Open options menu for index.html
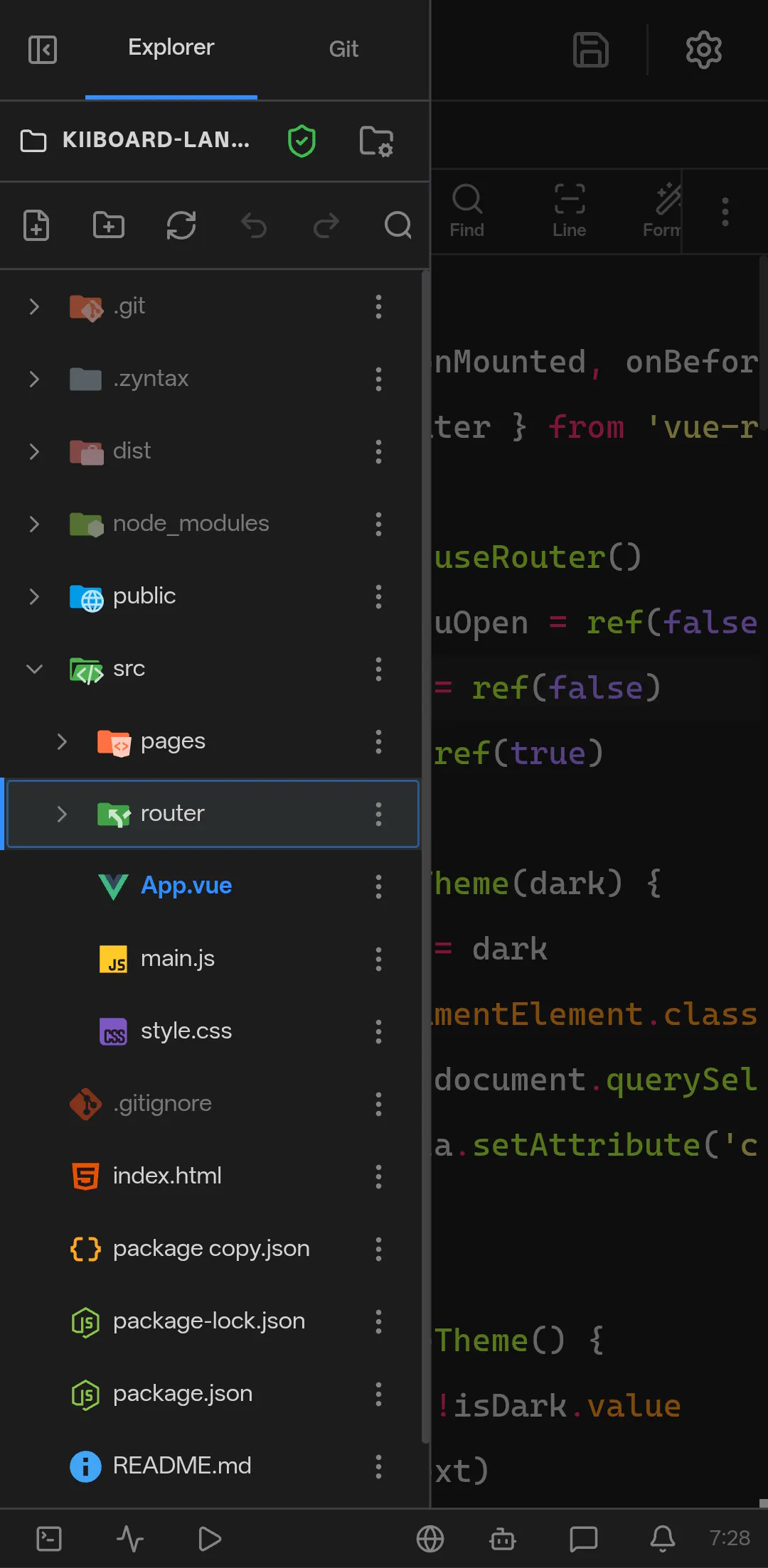This screenshot has height=1568, width=768. pyautogui.click(x=378, y=1176)
